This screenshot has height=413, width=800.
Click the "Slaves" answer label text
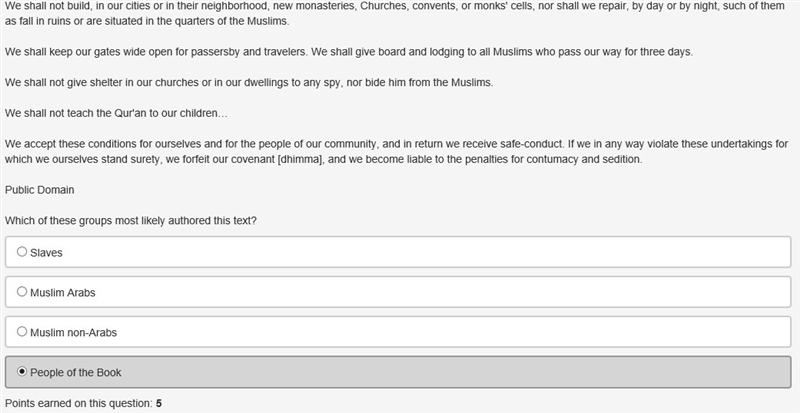point(46,253)
